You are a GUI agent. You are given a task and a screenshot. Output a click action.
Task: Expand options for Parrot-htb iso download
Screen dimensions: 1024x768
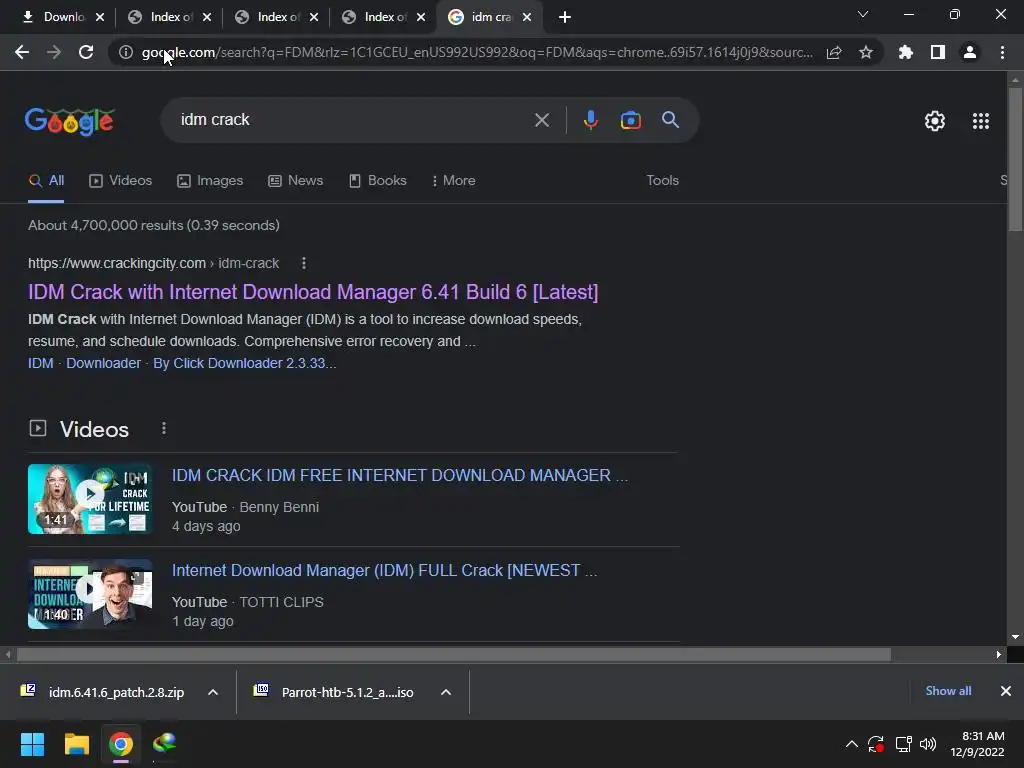446,692
